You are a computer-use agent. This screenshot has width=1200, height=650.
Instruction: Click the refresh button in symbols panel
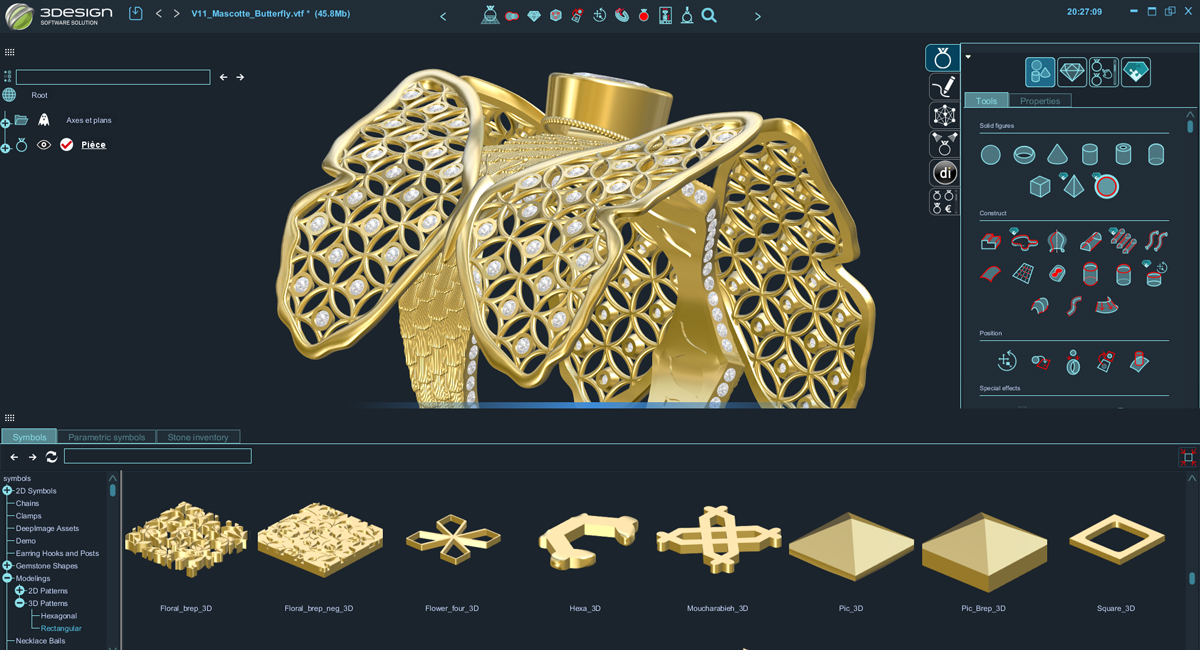52,457
